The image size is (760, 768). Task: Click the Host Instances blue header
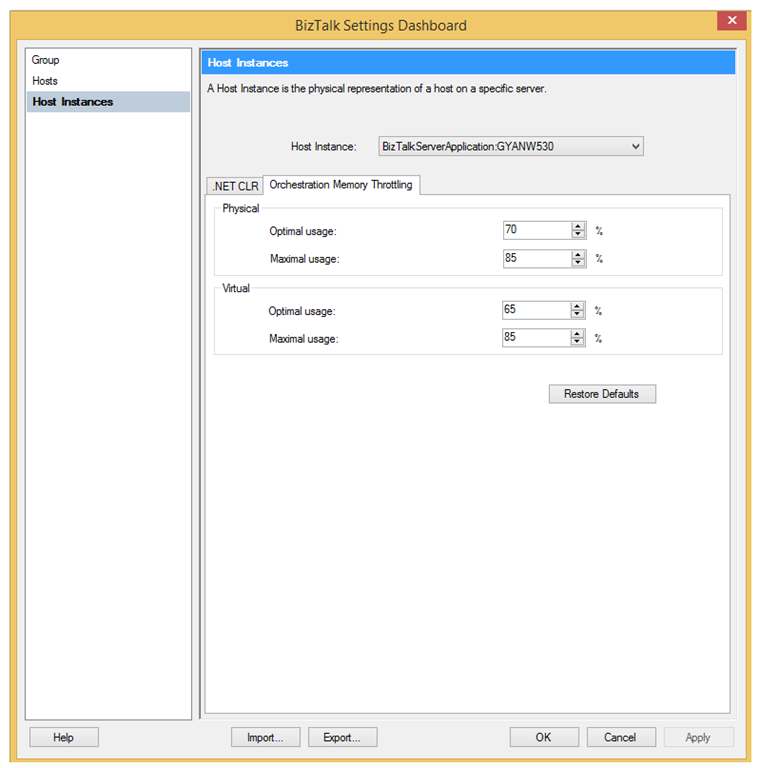click(x=468, y=63)
